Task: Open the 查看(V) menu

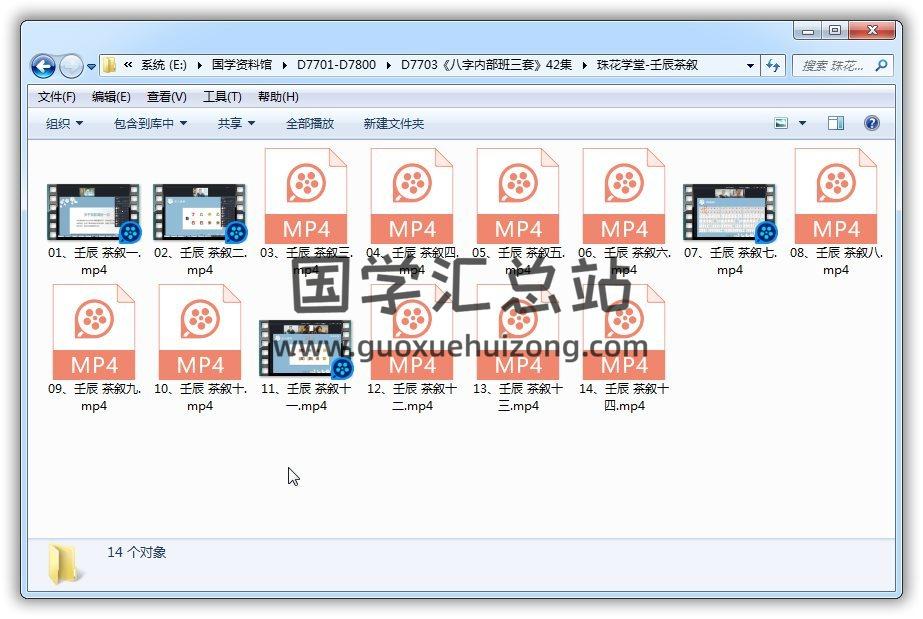Action: pyautogui.click(x=167, y=96)
